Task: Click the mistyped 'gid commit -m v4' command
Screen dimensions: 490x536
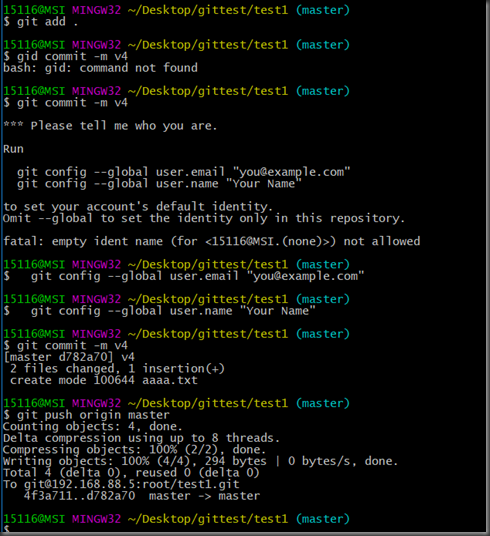Action: (x=65, y=56)
